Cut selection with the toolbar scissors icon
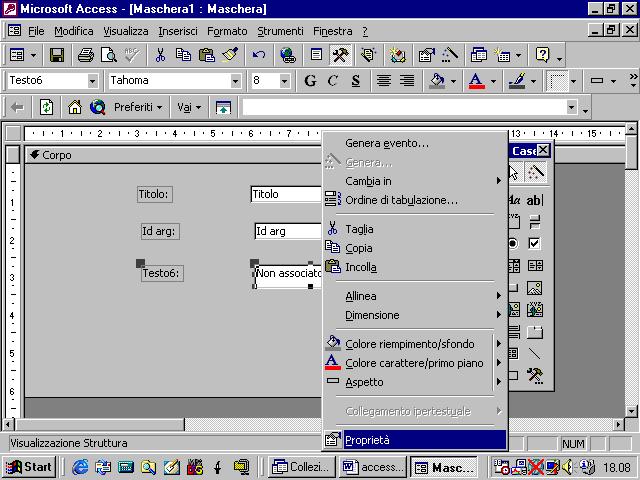640x480 pixels. (160, 55)
